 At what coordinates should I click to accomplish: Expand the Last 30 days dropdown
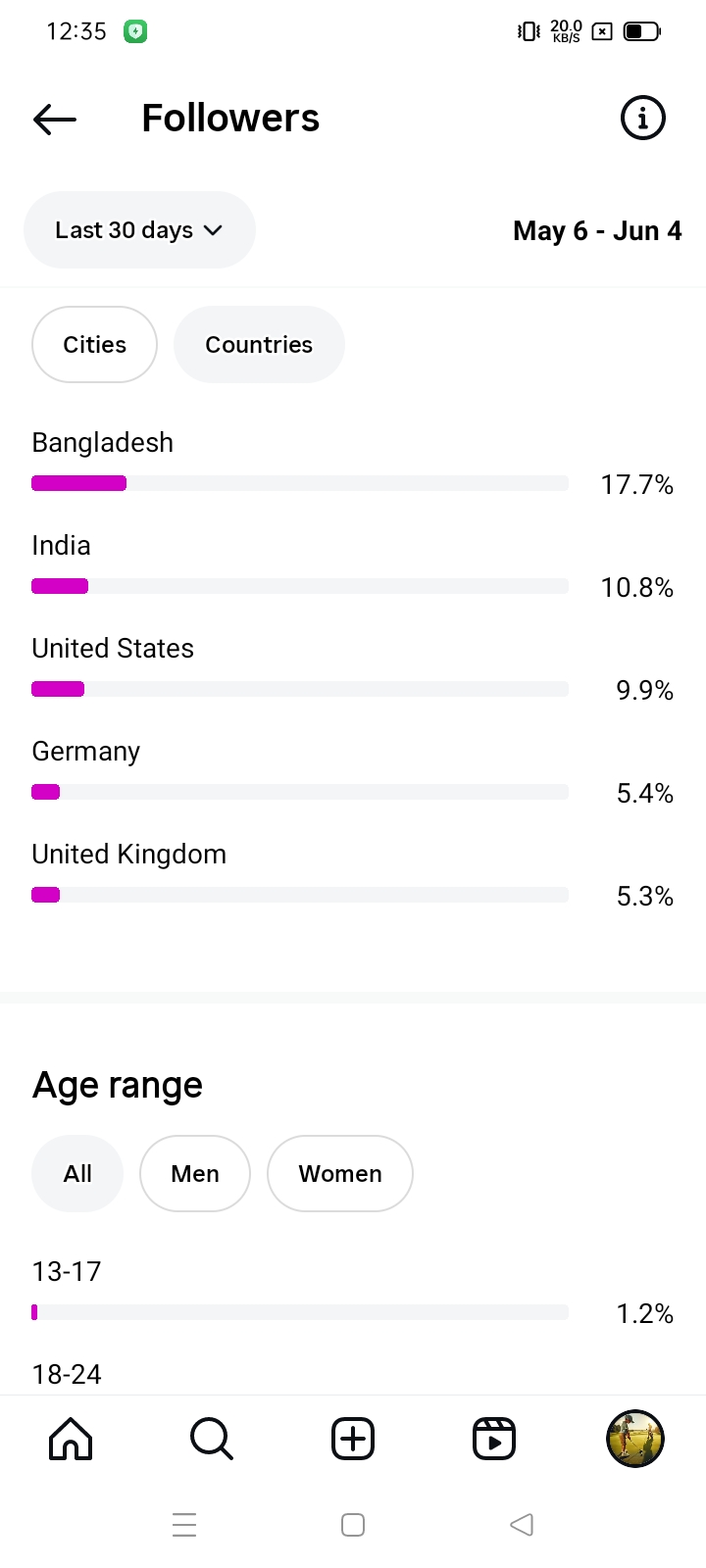[139, 230]
